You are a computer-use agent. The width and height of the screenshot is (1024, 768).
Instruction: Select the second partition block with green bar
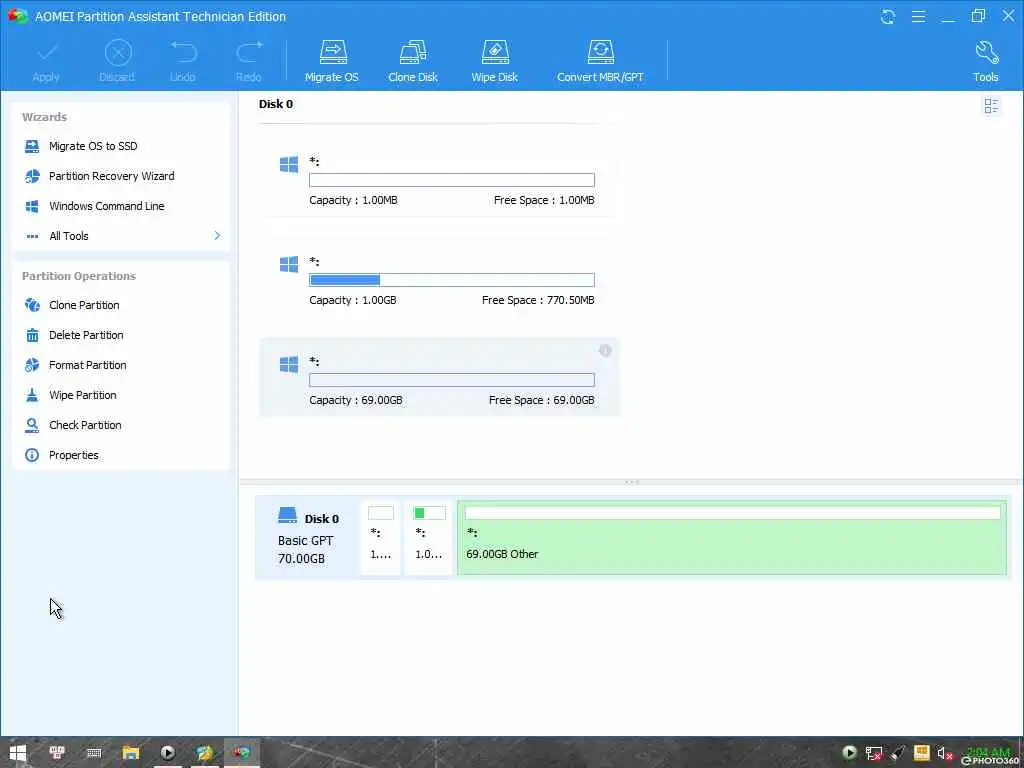click(428, 537)
